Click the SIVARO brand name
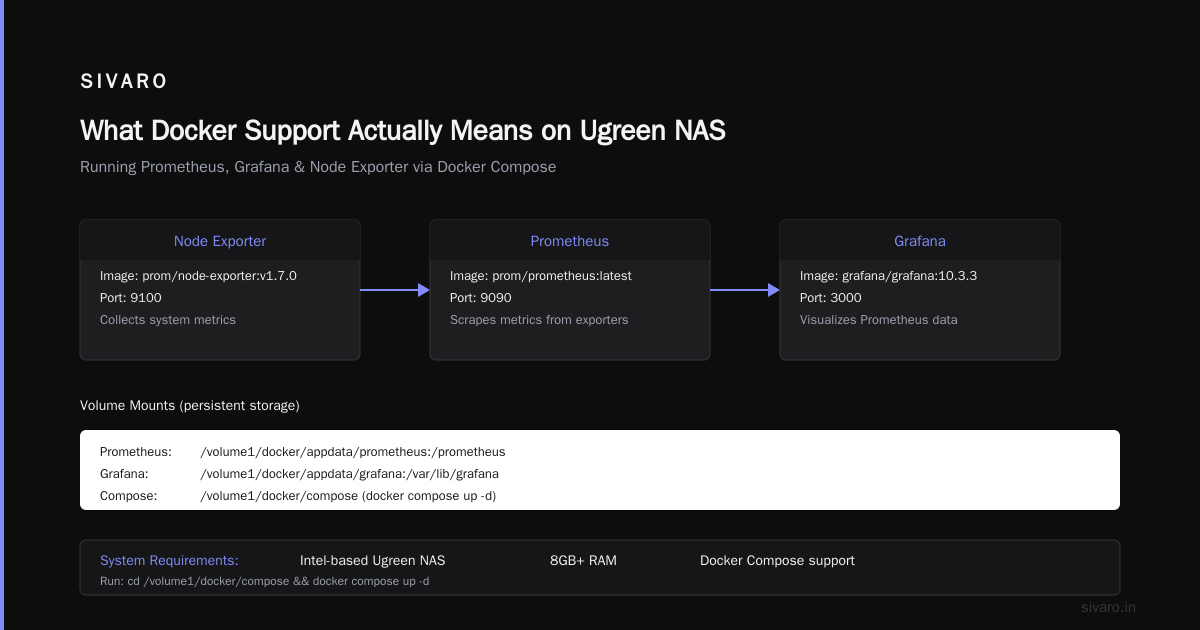Image resolution: width=1200 pixels, height=630 pixels. click(x=124, y=82)
